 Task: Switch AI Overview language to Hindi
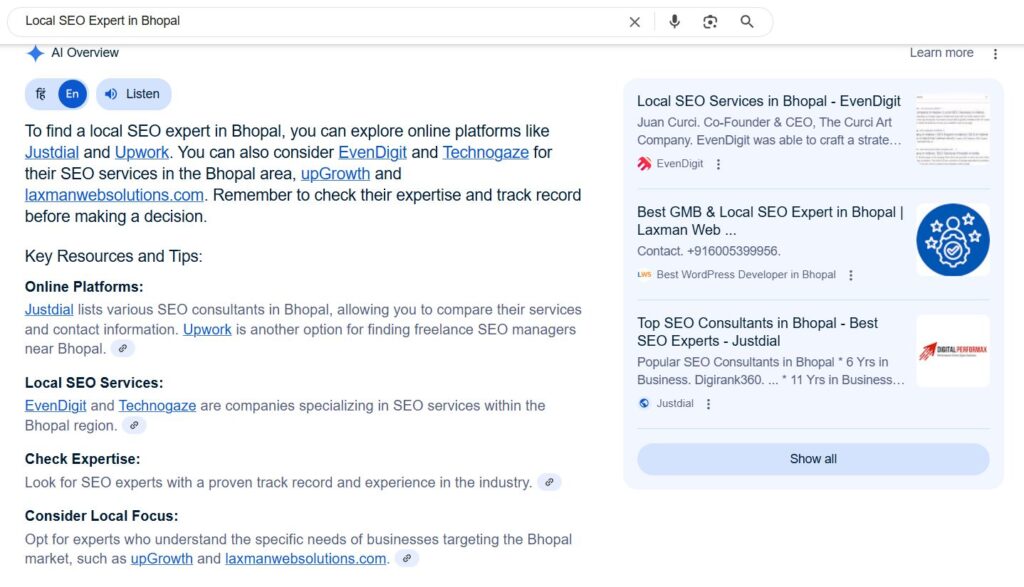pos(40,94)
